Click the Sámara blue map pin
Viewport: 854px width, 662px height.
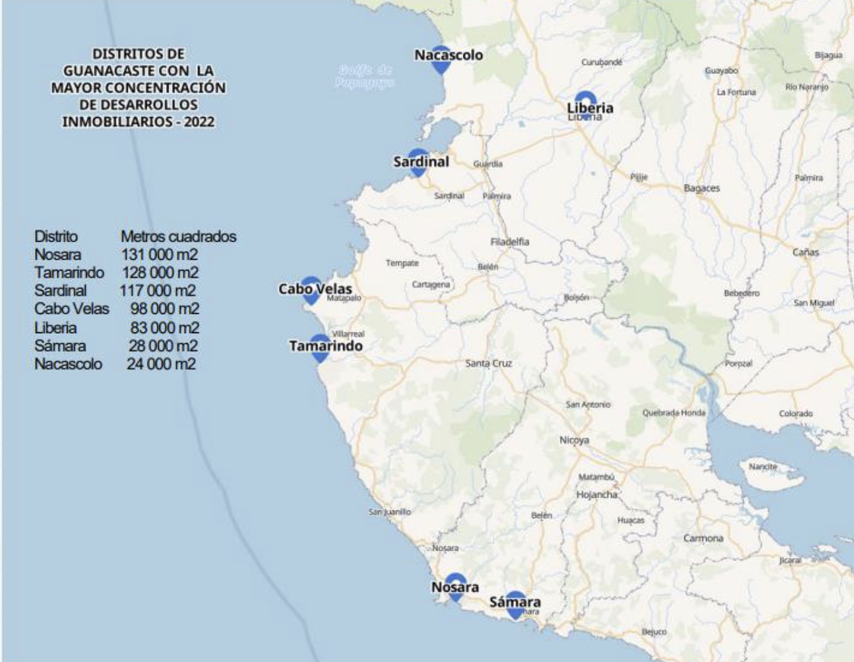tap(515, 604)
